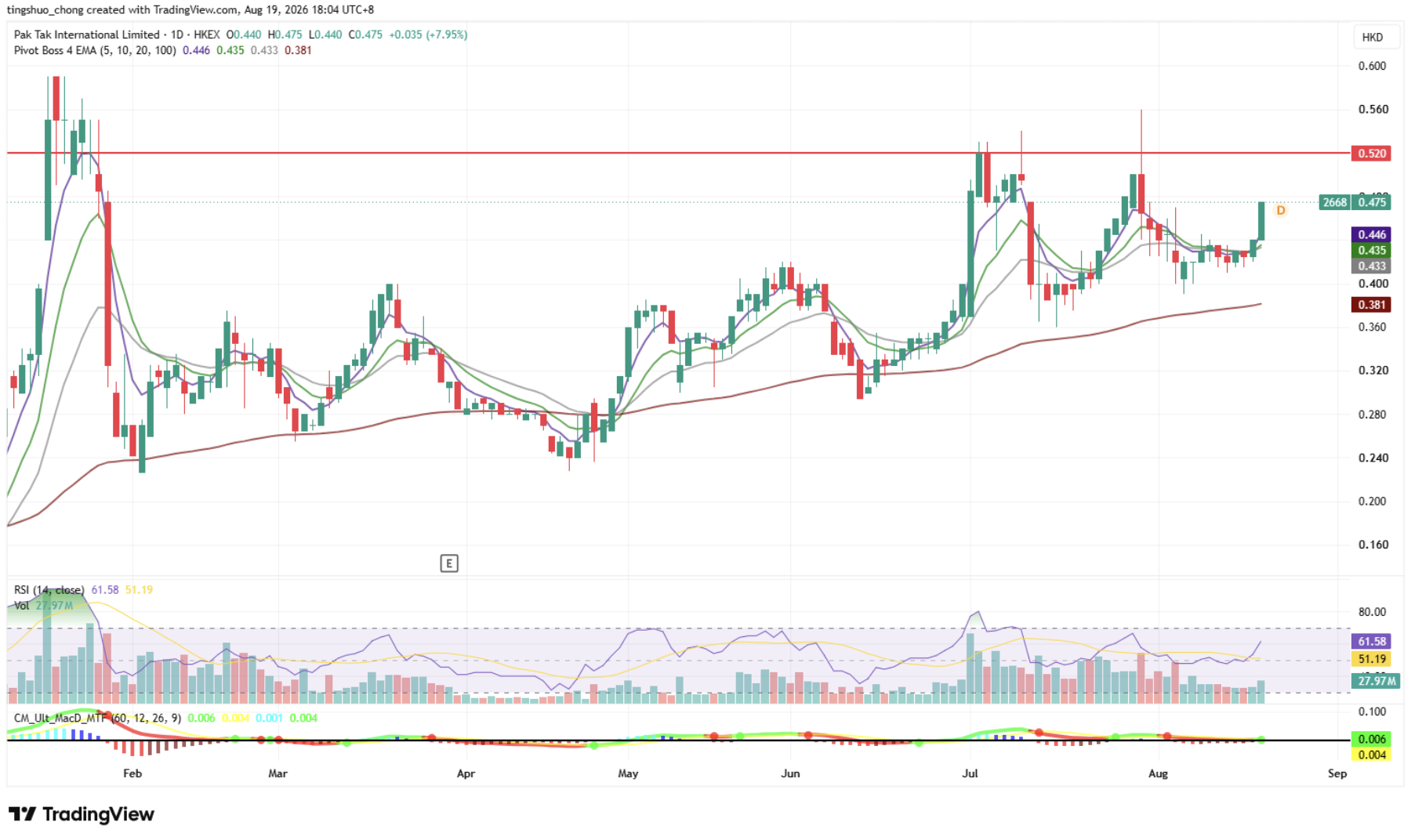Click the 2668 label next to the last price
Screen dimensions: 1411x840
1335,202
